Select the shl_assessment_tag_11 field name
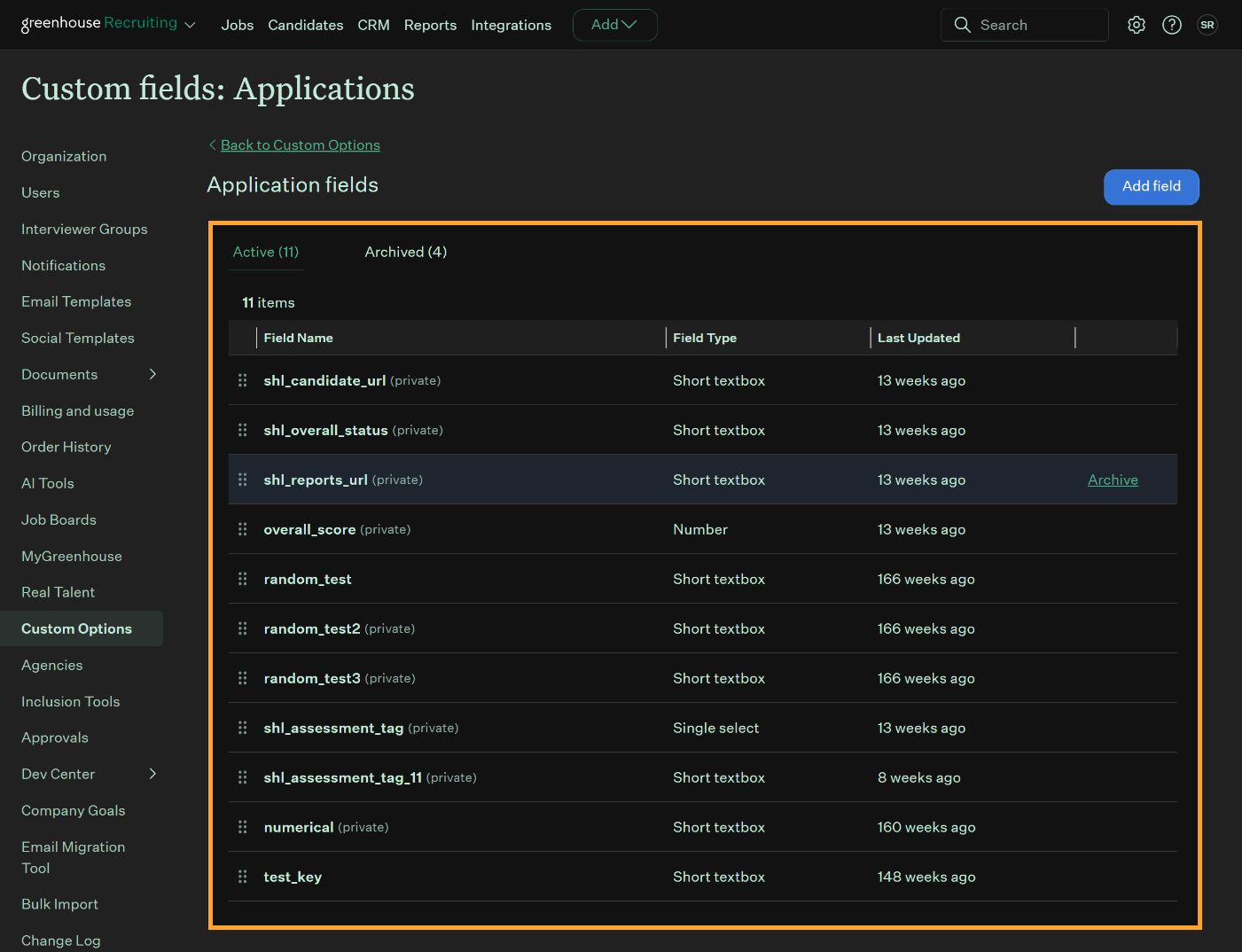 tap(343, 777)
